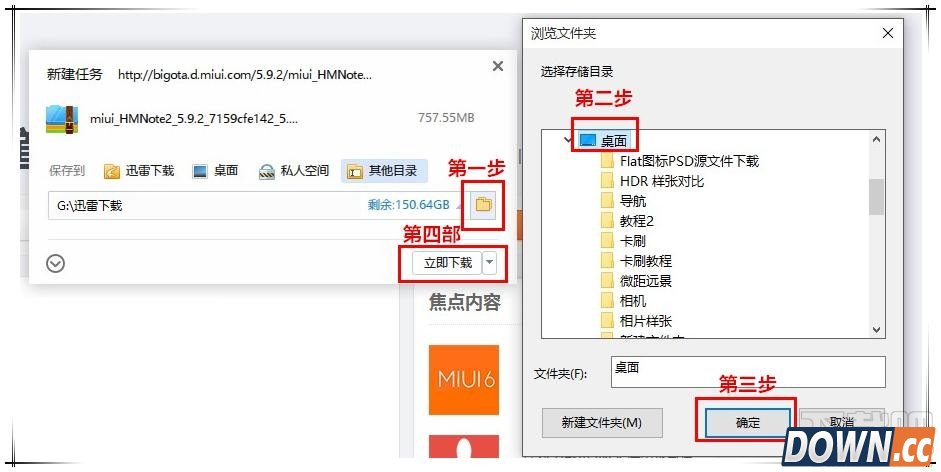This screenshot has width=941, height=472.
Task: Click the folder tree scrollbar thumb
Action: tap(876, 196)
